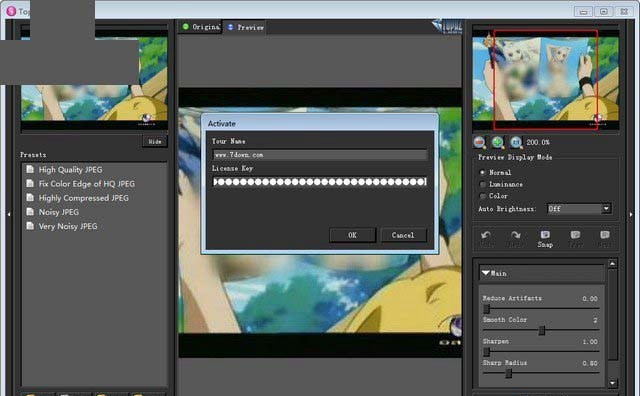This screenshot has height=396, width=640.
Task: Click the Sharp Radius value 0.80
Action: pos(590,363)
